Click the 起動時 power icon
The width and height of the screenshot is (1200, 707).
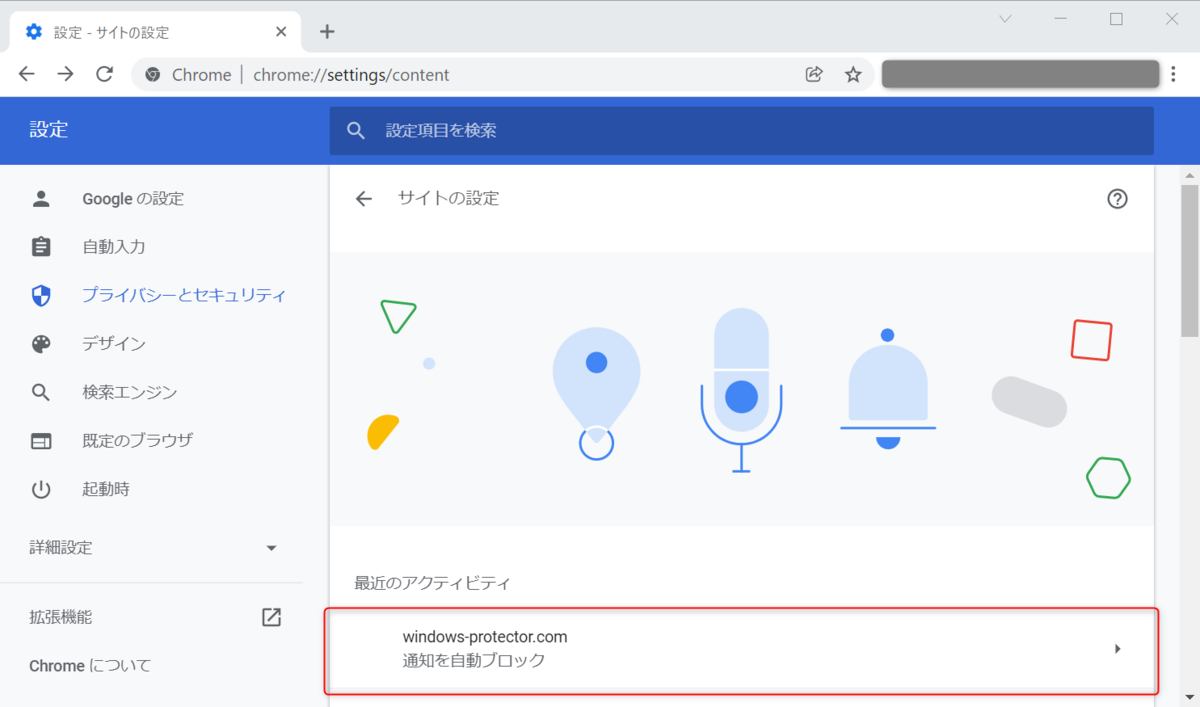[x=40, y=489]
